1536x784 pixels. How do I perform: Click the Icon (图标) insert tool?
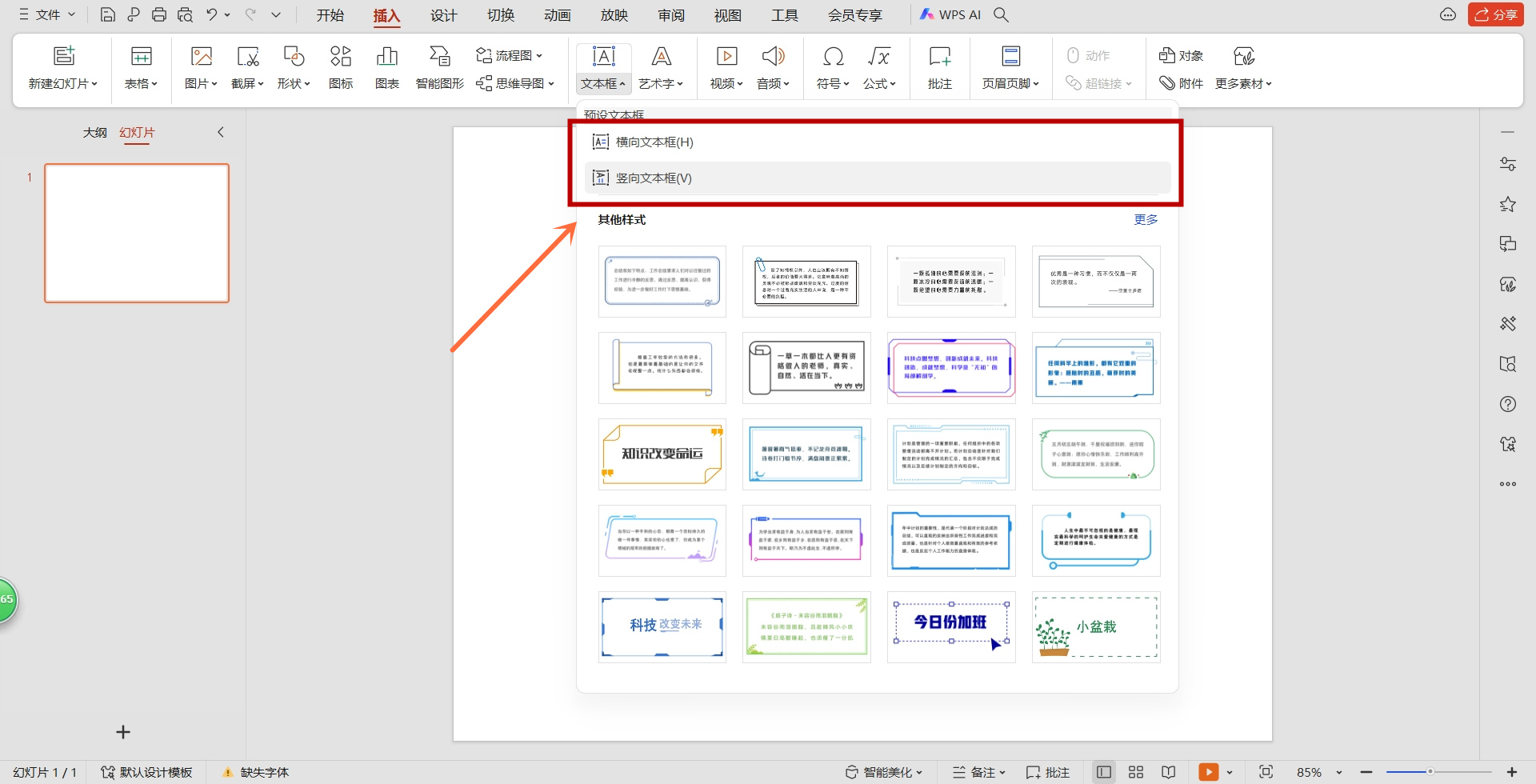coord(341,66)
